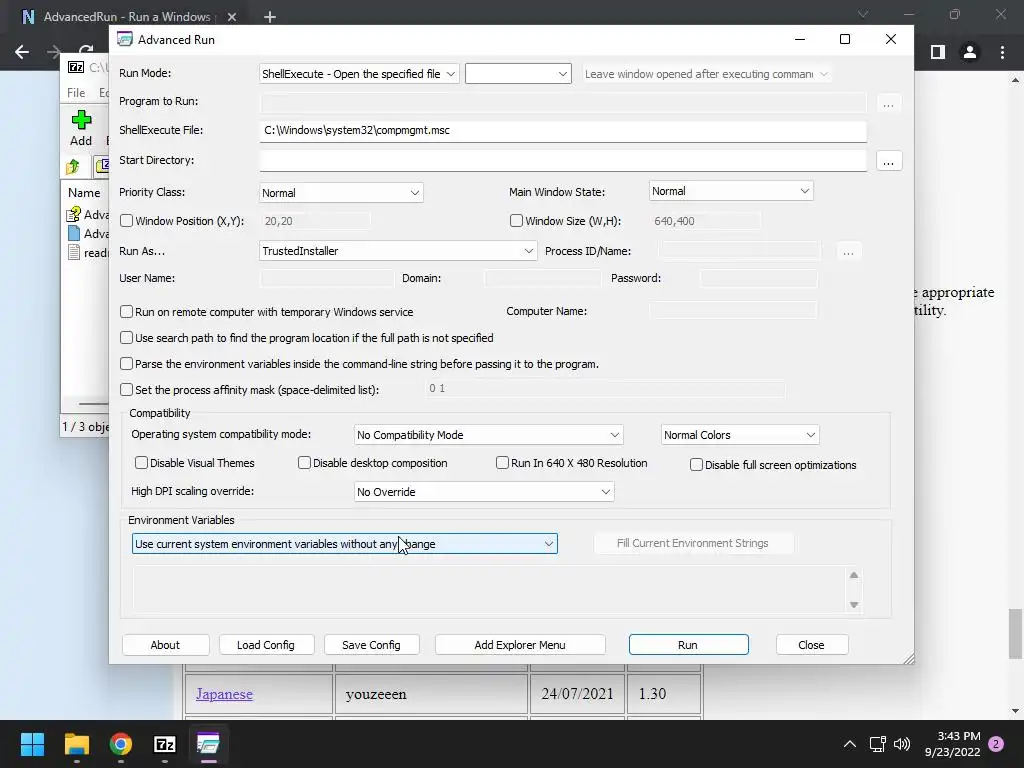Click youzeeen table cell
1024x768 pixels.
(x=432, y=694)
